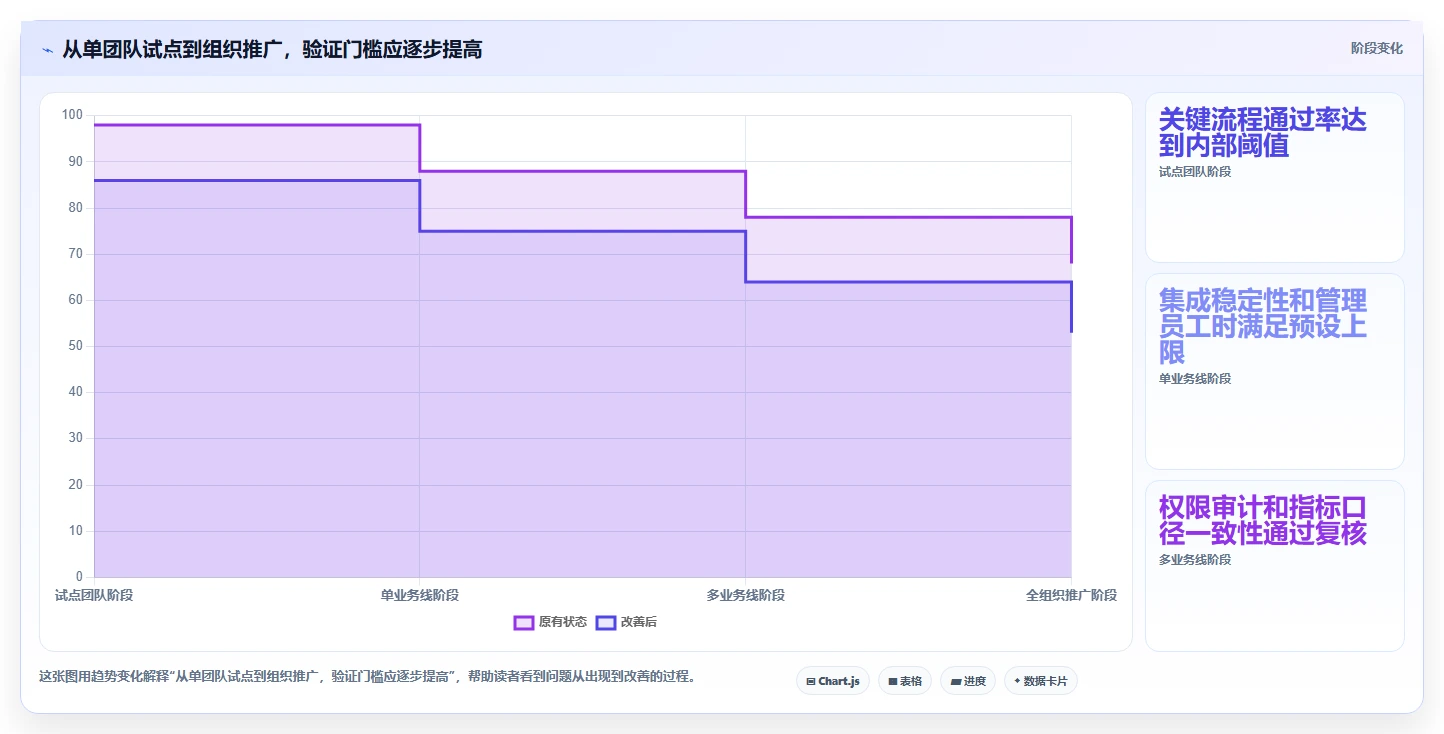Select the 数据卡片 chip
Screen dimensions: 1444x734
click(1041, 681)
